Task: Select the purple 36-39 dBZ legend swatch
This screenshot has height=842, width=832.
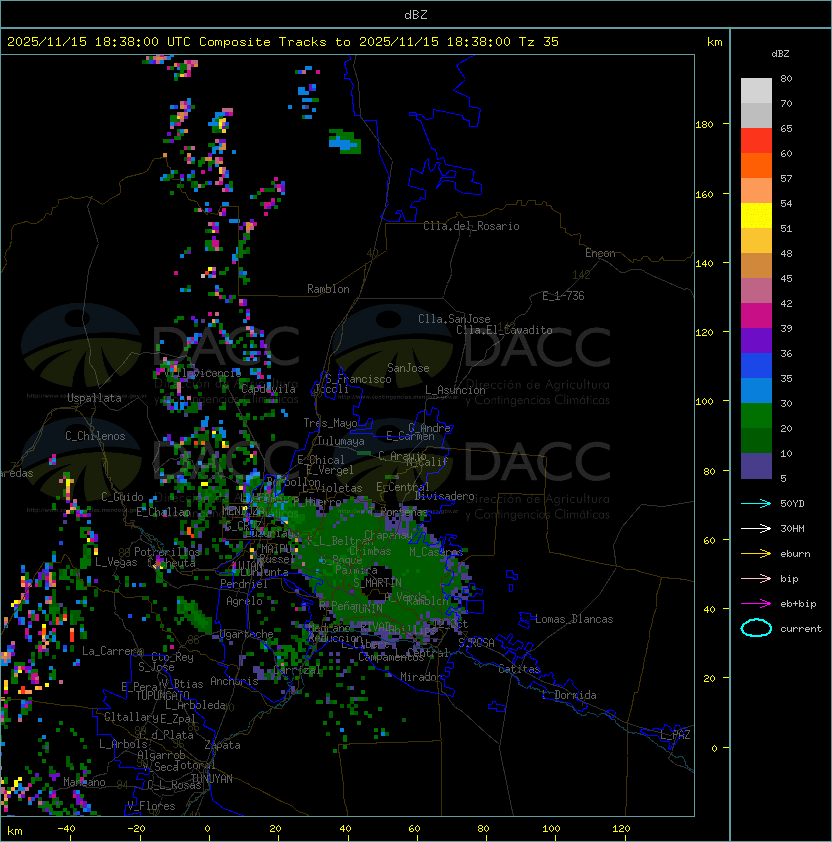Action: [756, 340]
